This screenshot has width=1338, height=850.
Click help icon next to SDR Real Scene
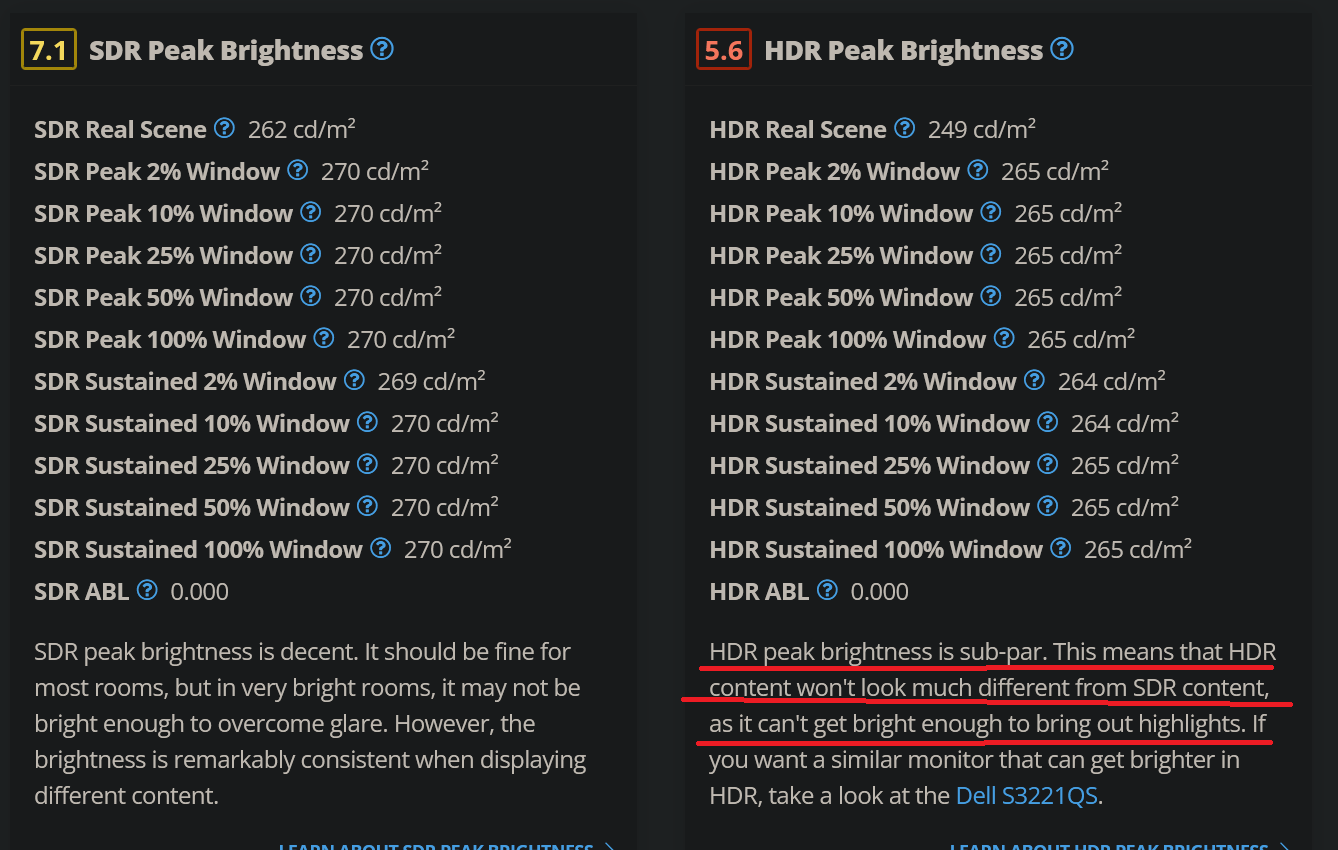coord(225,128)
